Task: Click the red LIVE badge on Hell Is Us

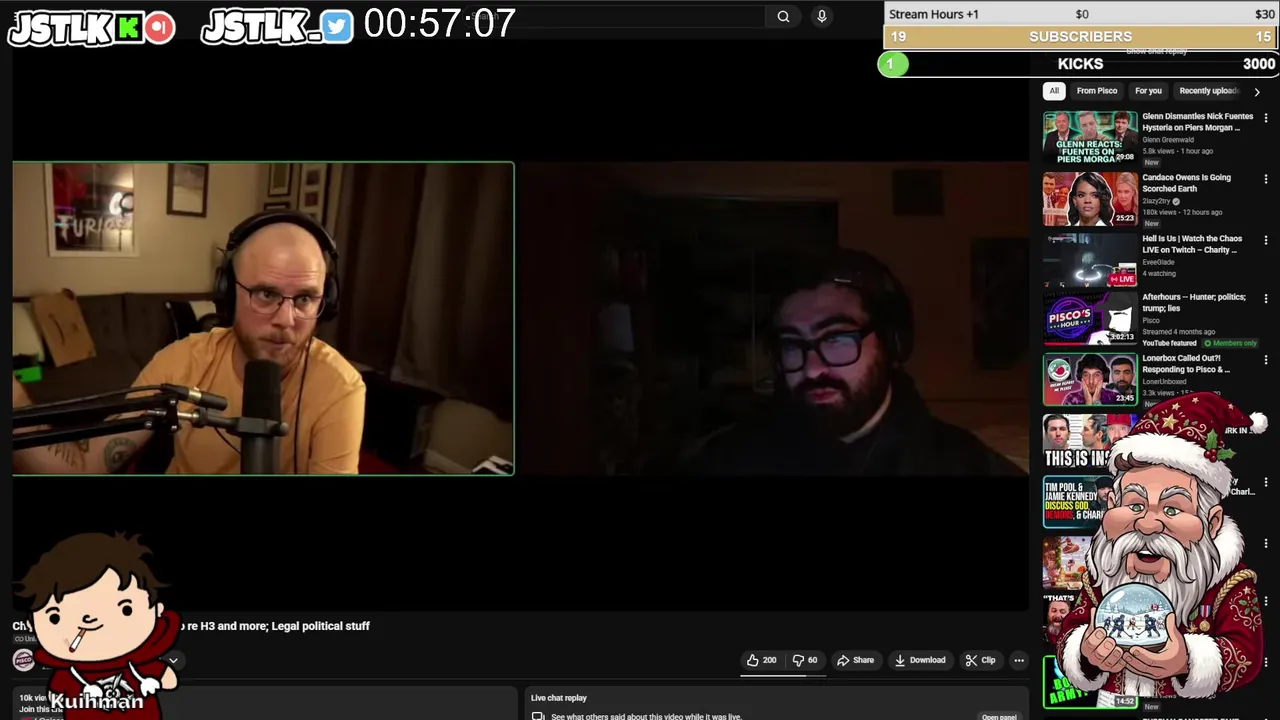Action: tap(1123, 279)
